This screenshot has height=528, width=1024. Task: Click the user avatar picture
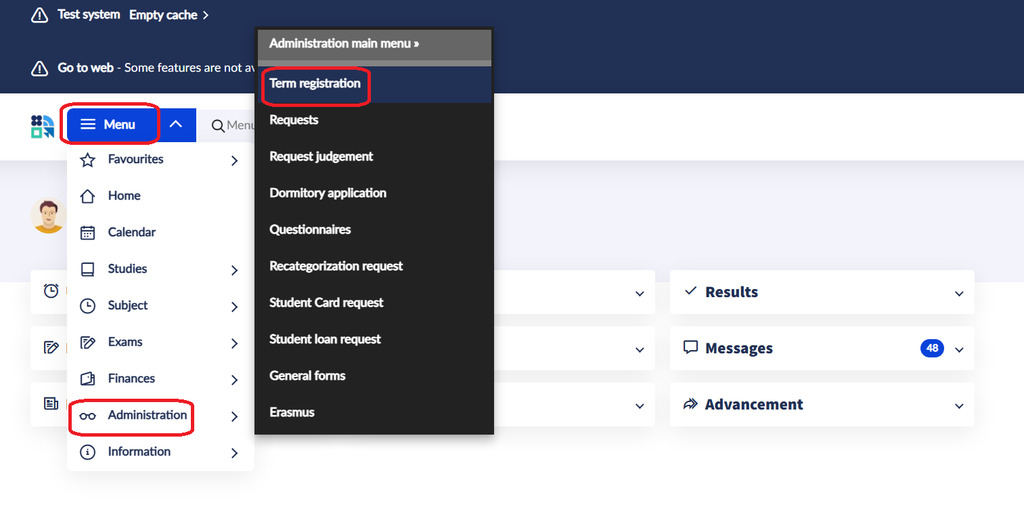click(x=48, y=216)
